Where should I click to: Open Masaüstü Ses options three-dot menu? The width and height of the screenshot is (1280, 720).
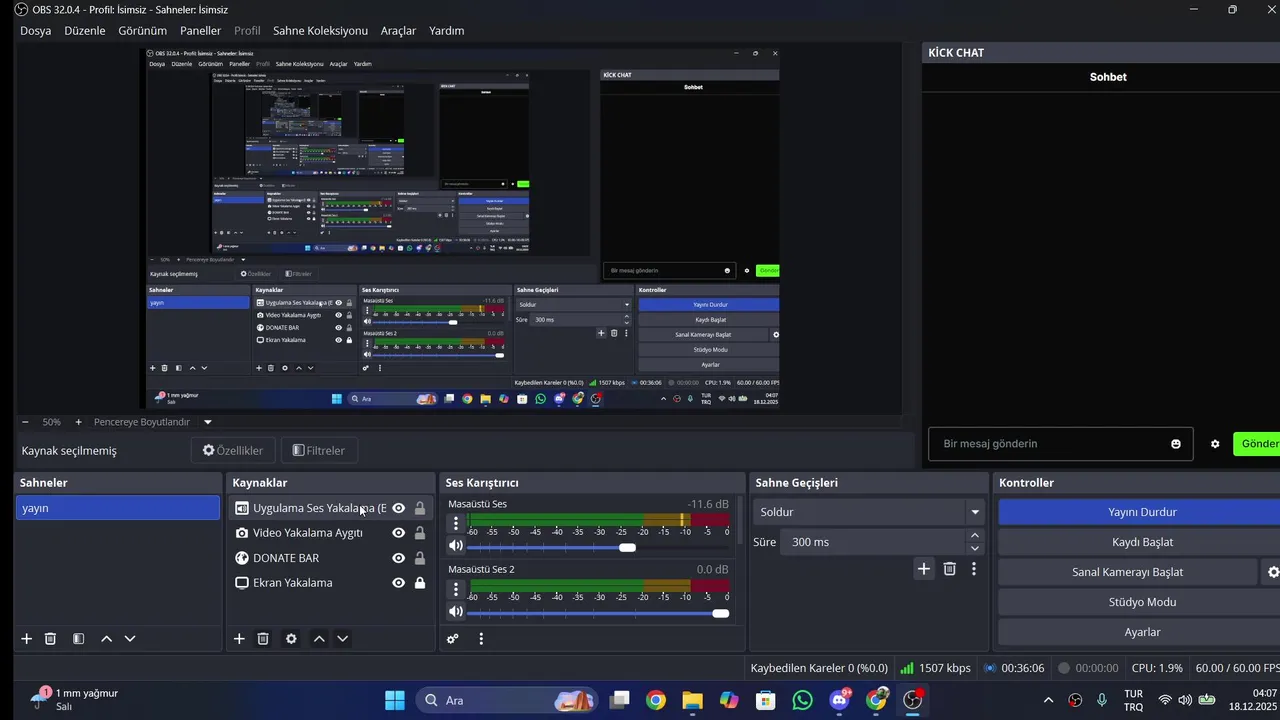456,523
